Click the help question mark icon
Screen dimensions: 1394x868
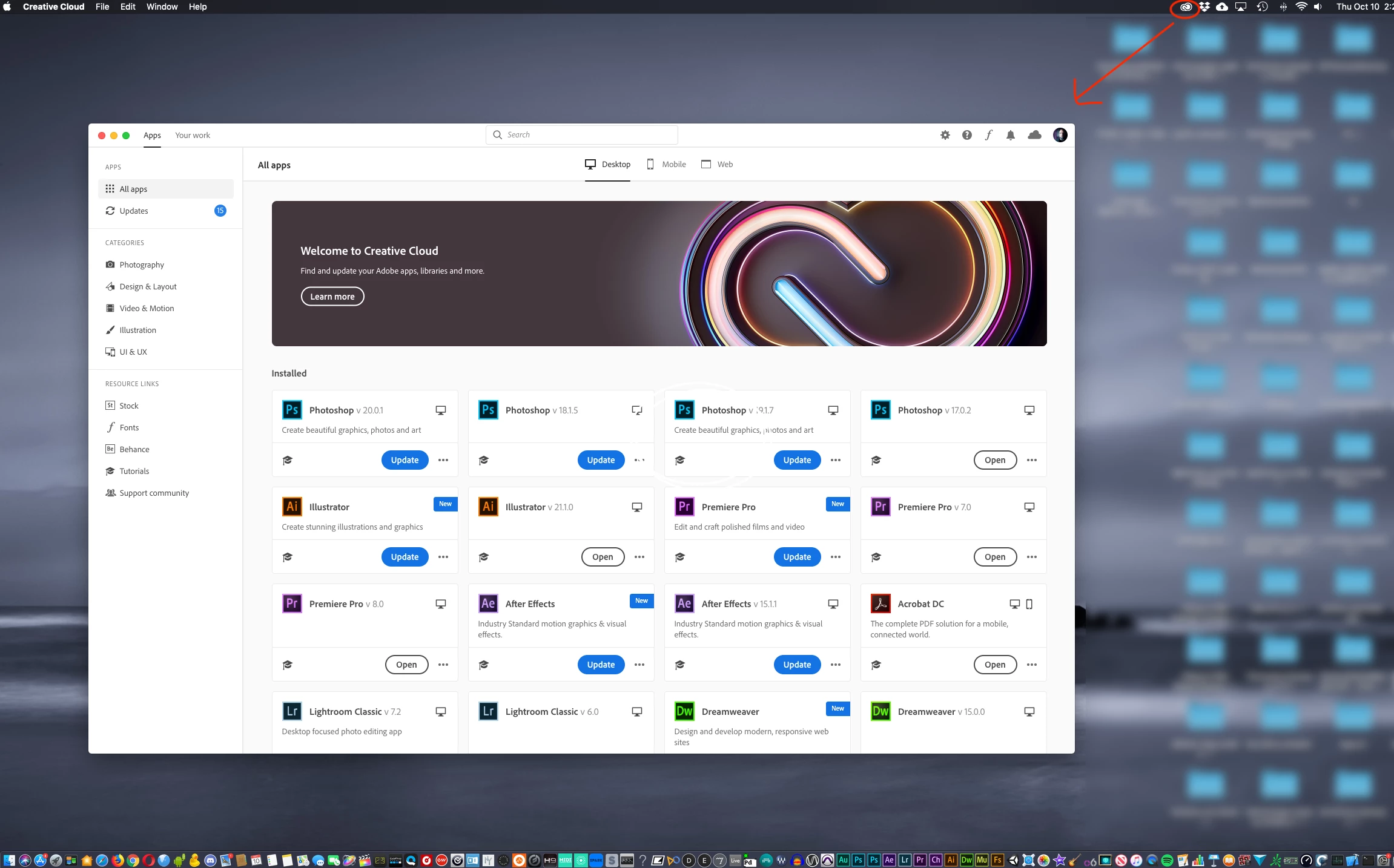click(x=966, y=135)
